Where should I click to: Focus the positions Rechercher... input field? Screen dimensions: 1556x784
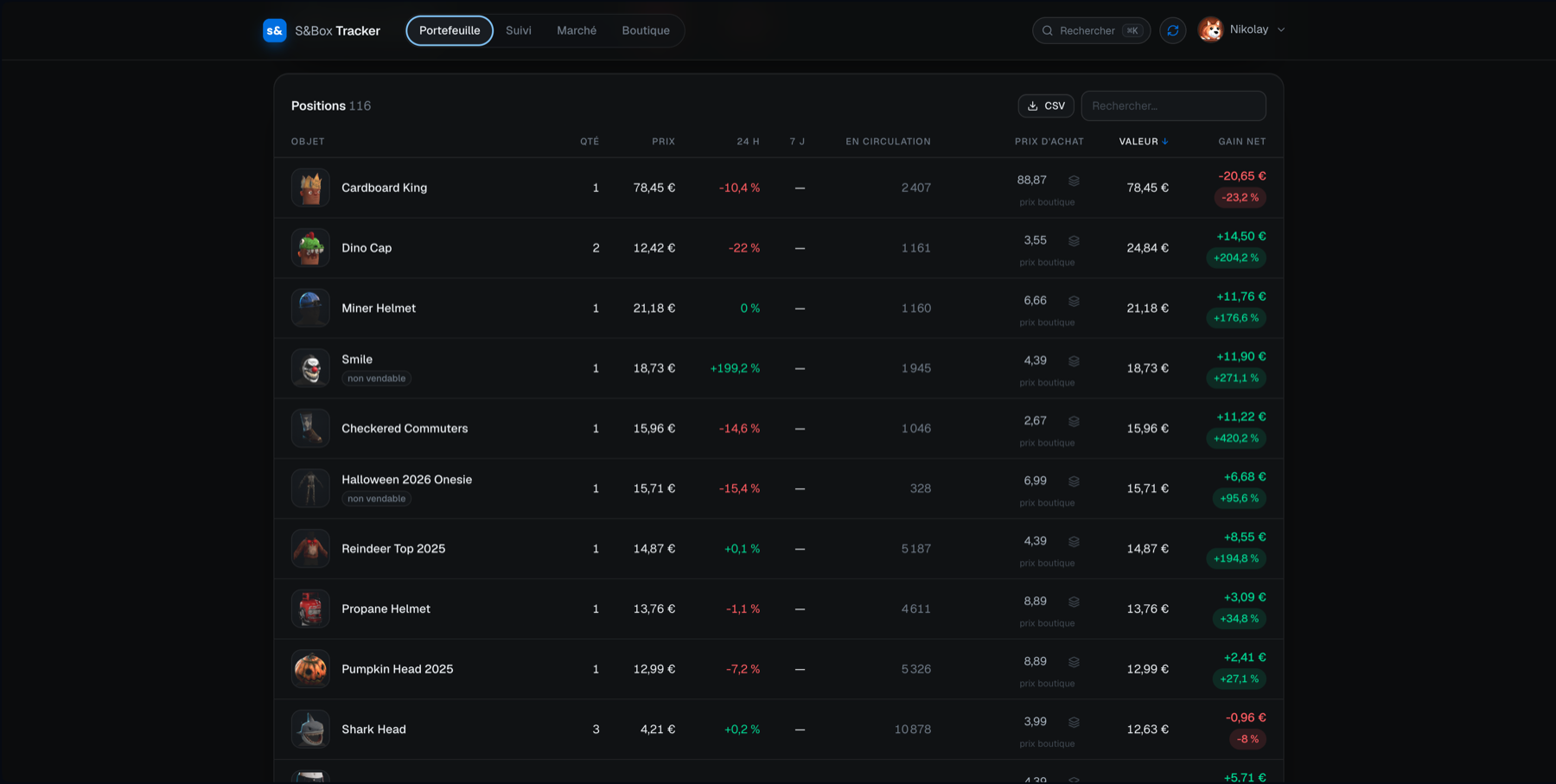[1173, 105]
